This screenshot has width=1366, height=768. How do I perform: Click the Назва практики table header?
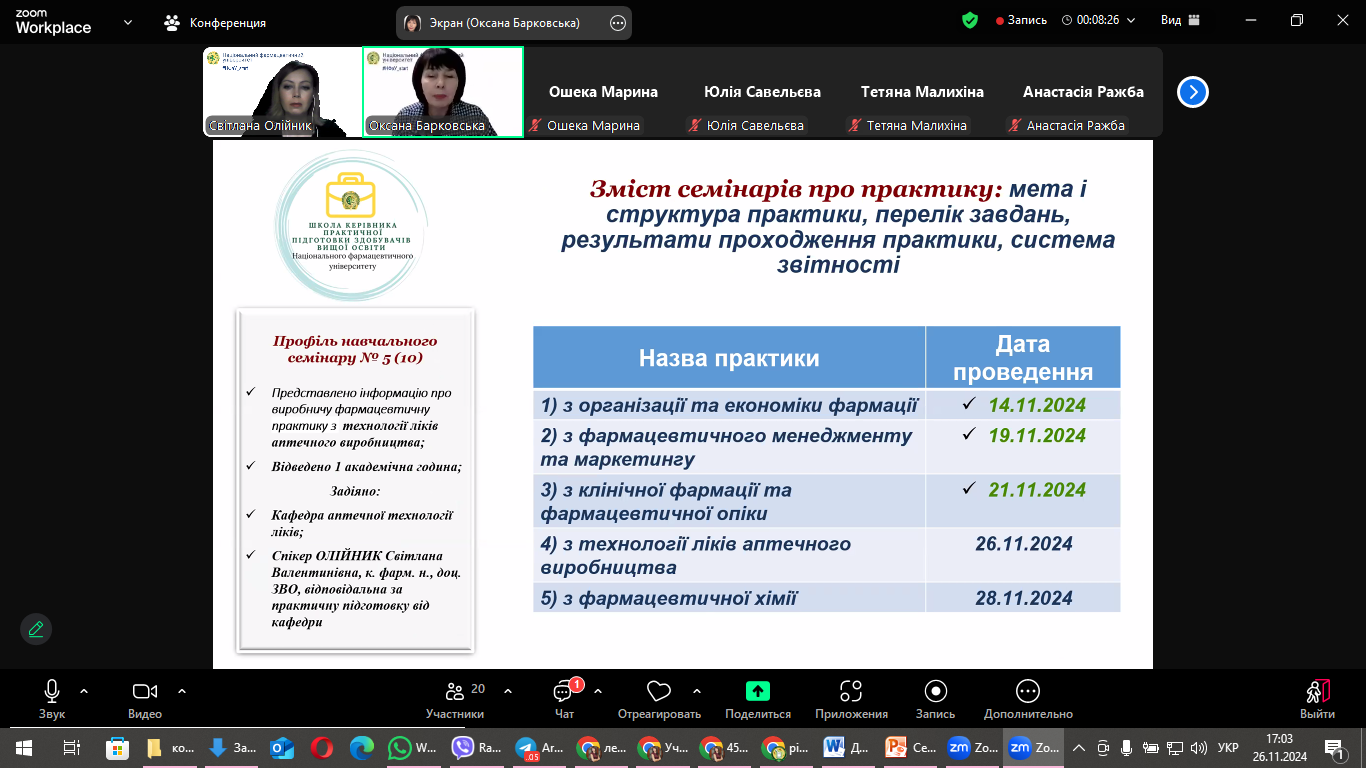729,358
